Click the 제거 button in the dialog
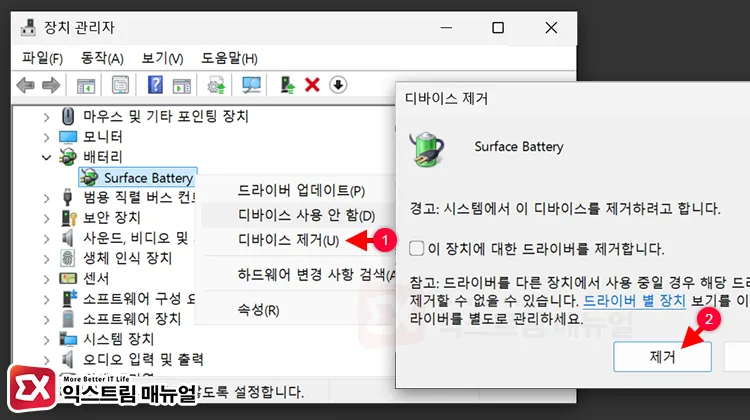The image size is (750, 420). [662, 356]
